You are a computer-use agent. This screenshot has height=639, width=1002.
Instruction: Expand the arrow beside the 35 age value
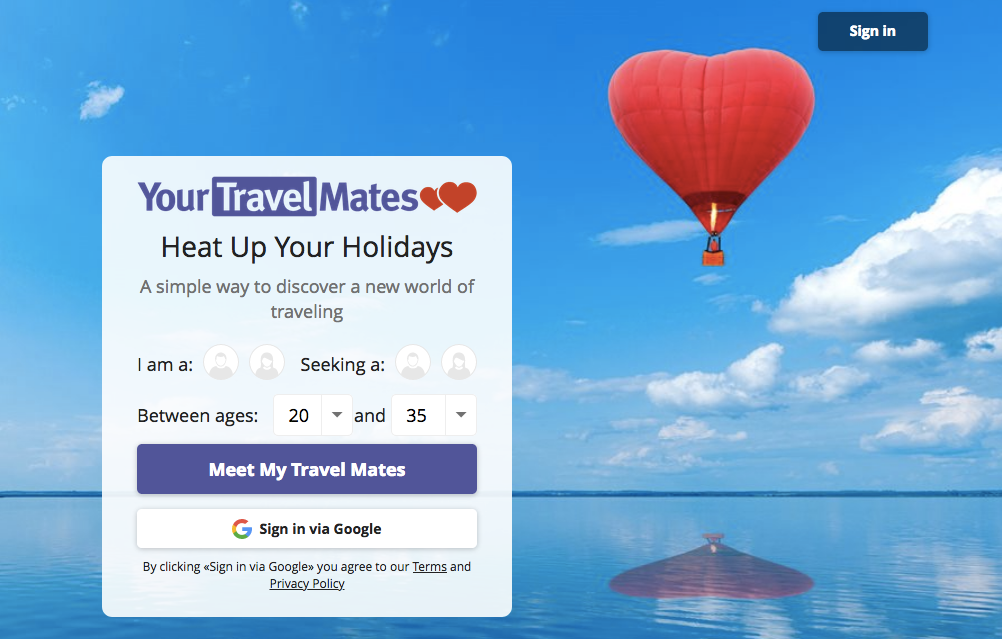click(461, 415)
